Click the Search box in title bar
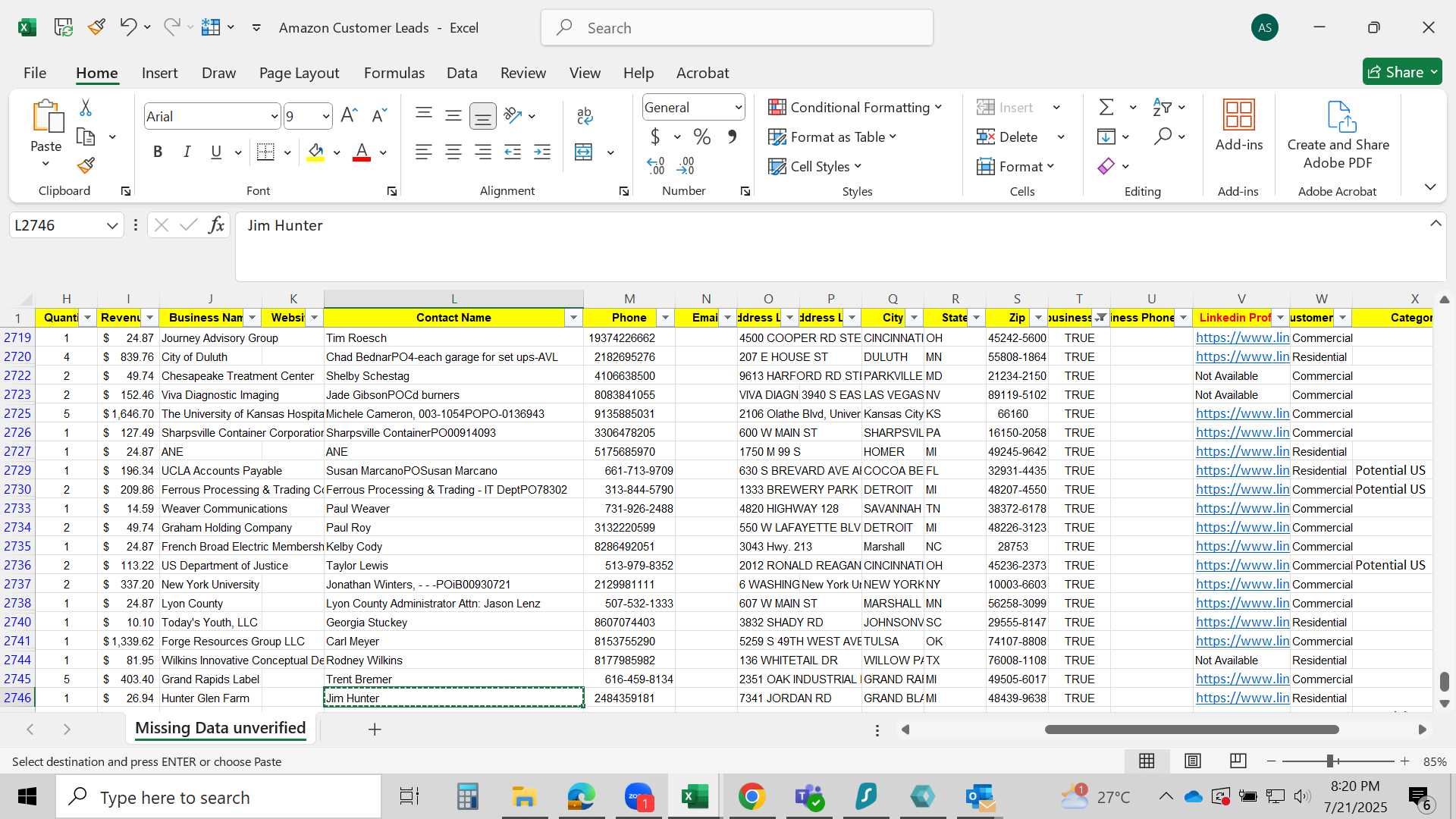The height and width of the screenshot is (819, 1456). (x=736, y=28)
